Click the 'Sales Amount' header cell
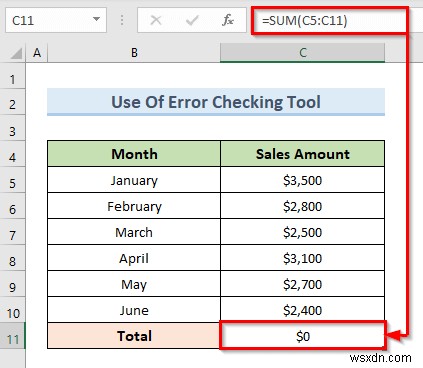This screenshot has height=368, width=423. (303, 154)
